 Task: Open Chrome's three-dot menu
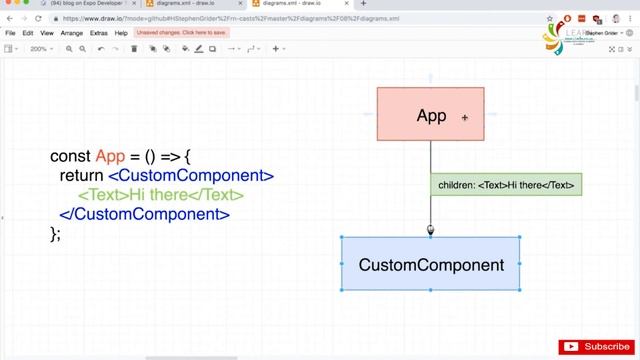631,19
